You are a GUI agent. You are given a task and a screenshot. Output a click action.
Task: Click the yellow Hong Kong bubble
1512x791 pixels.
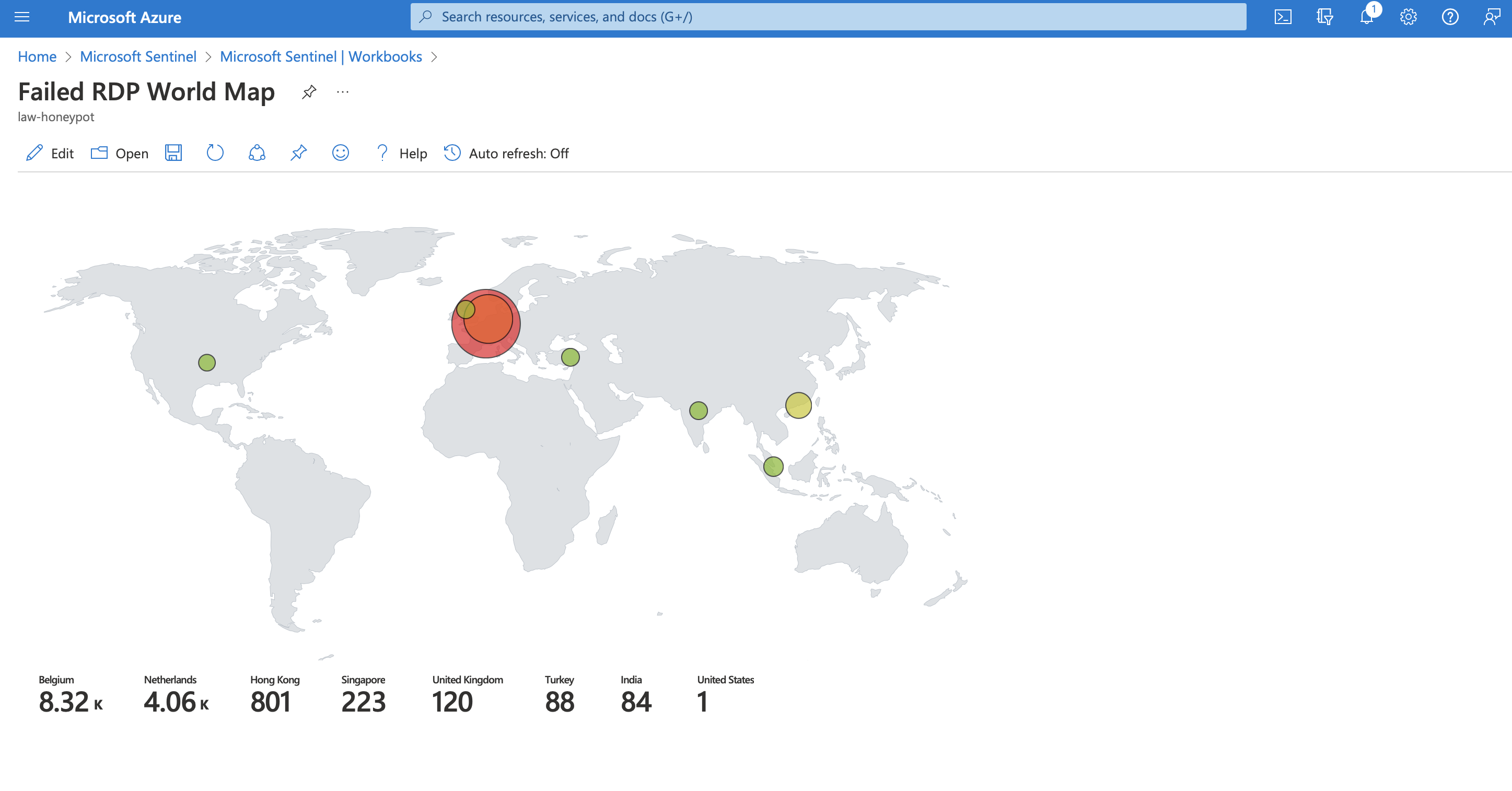(x=798, y=405)
